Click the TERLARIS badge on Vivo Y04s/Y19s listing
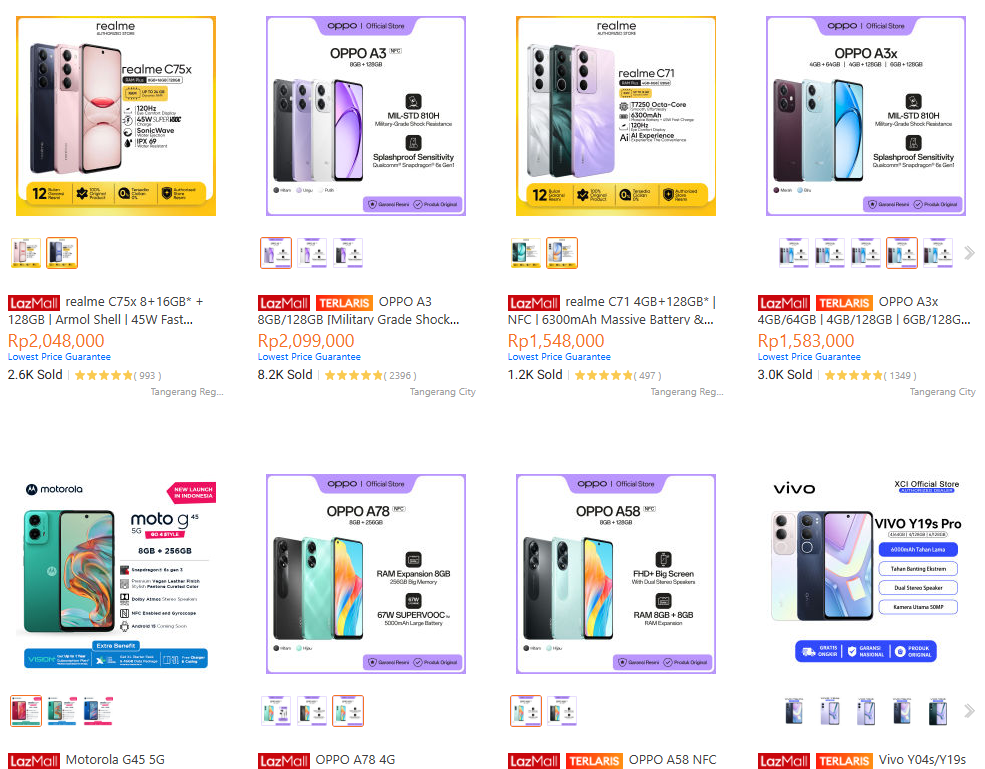985x769 pixels. coord(844,760)
